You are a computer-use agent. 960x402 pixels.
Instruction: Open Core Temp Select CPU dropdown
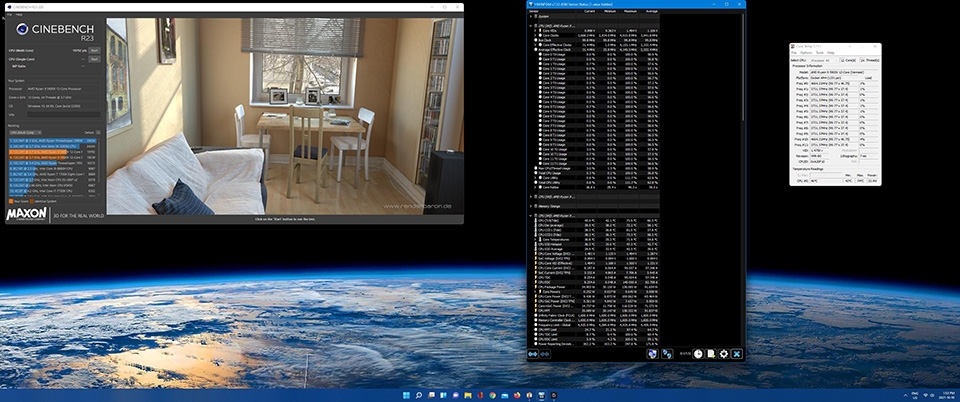[x=824, y=61]
